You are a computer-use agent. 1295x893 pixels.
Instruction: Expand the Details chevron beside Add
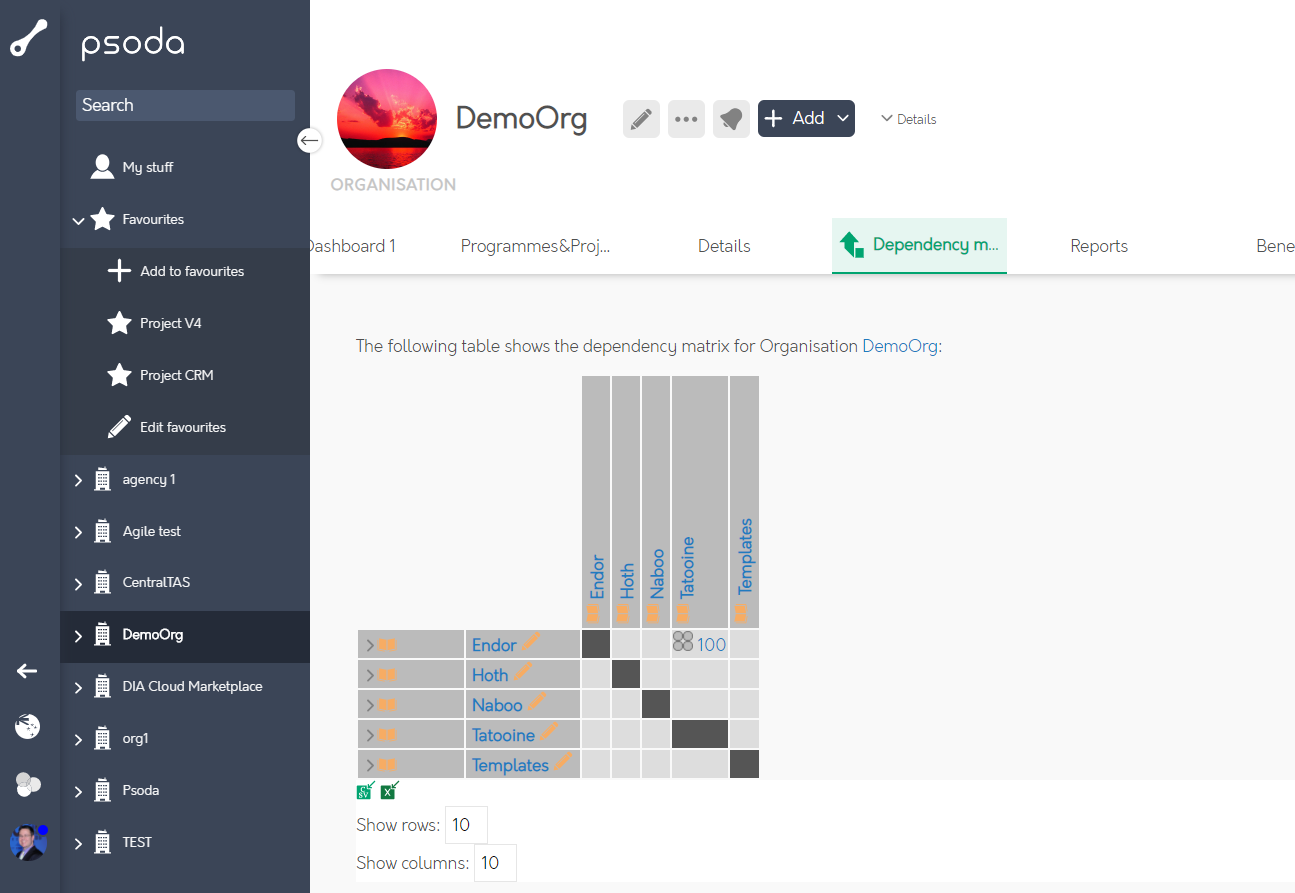tap(908, 119)
